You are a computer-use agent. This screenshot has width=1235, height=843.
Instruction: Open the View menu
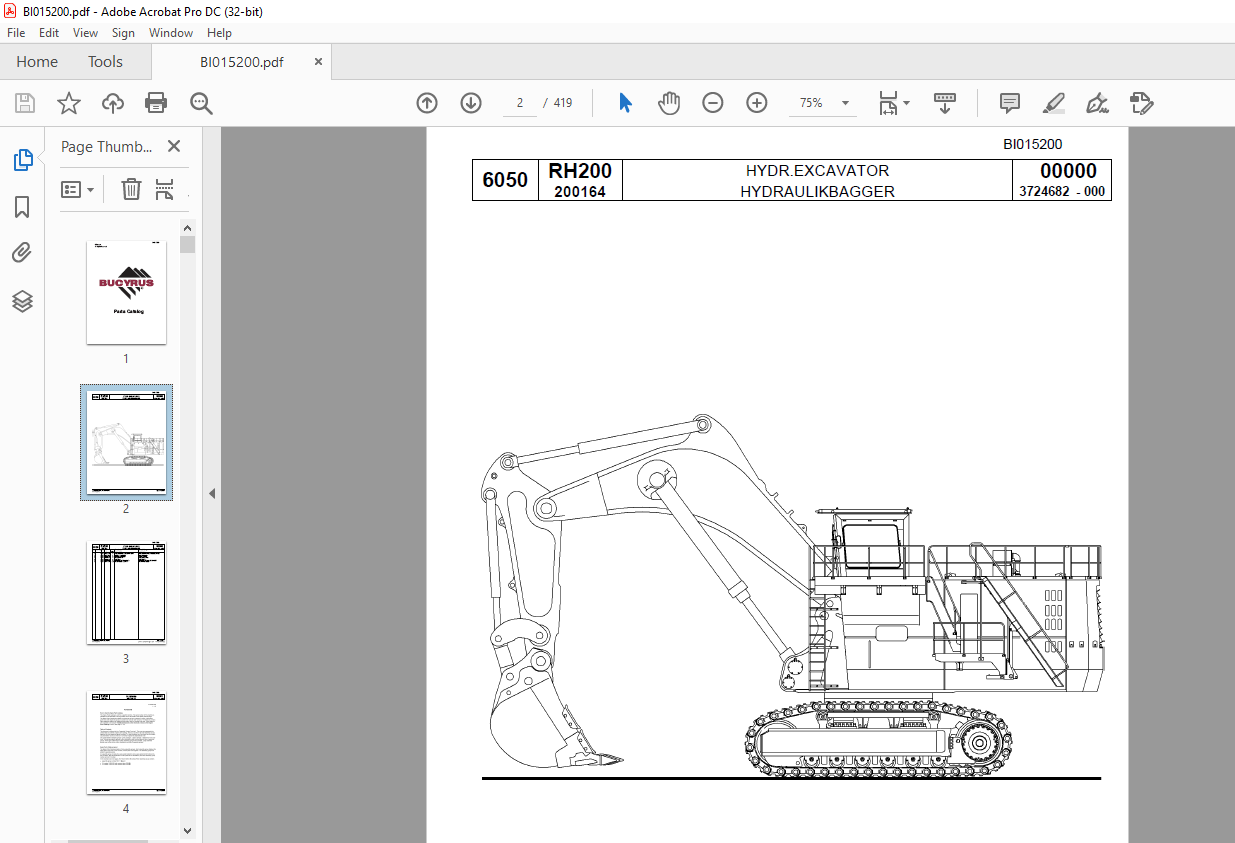click(x=85, y=33)
